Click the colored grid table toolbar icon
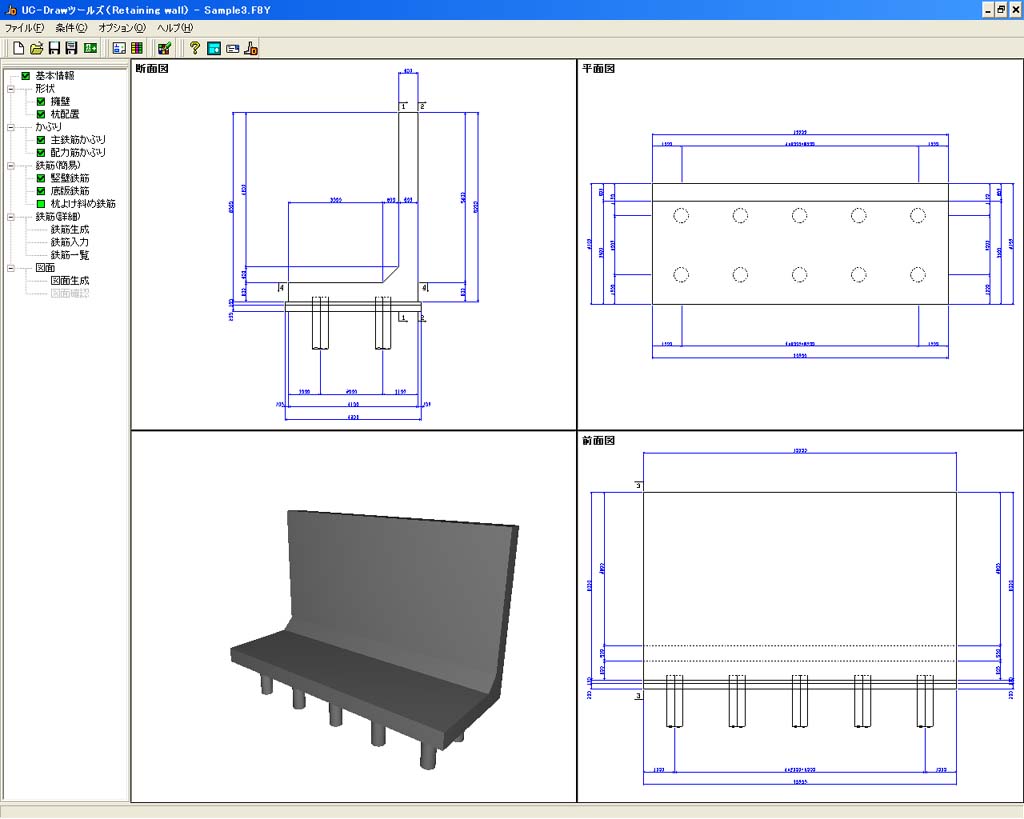This screenshot has width=1024, height=819. point(137,47)
